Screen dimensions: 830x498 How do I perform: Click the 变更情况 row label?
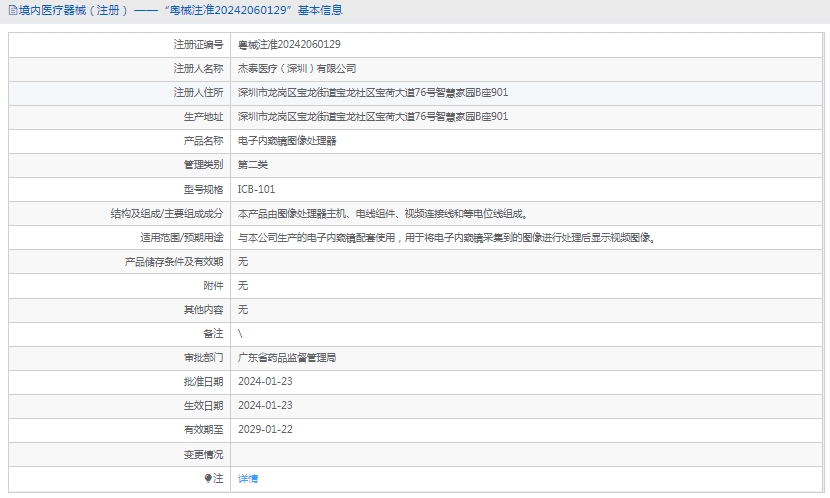coord(203,454)
